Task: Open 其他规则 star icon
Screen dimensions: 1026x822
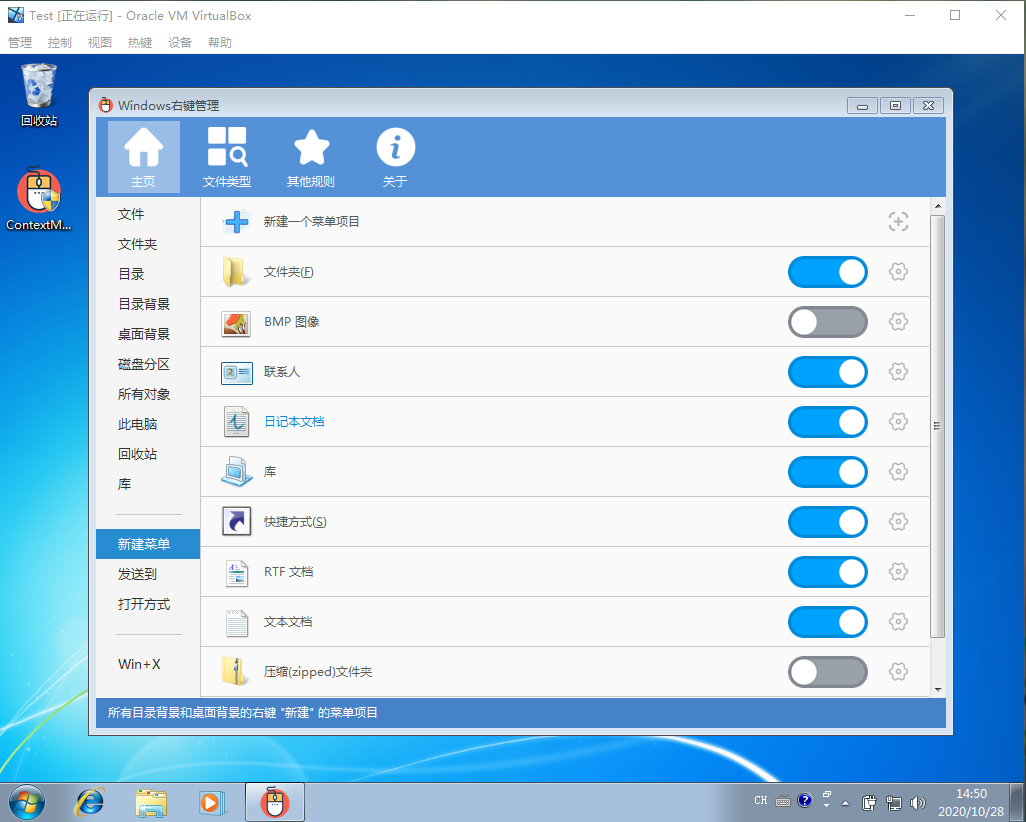Action: tap(311, 157)
